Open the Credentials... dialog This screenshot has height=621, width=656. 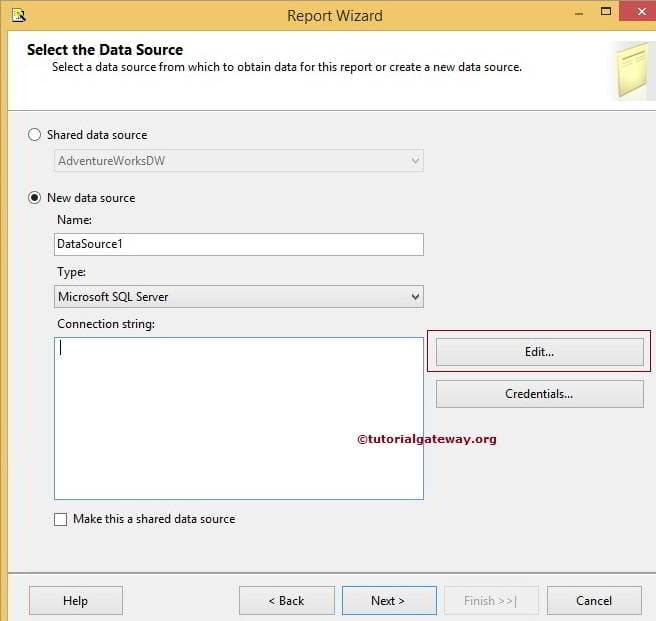[x=540, y=394]
